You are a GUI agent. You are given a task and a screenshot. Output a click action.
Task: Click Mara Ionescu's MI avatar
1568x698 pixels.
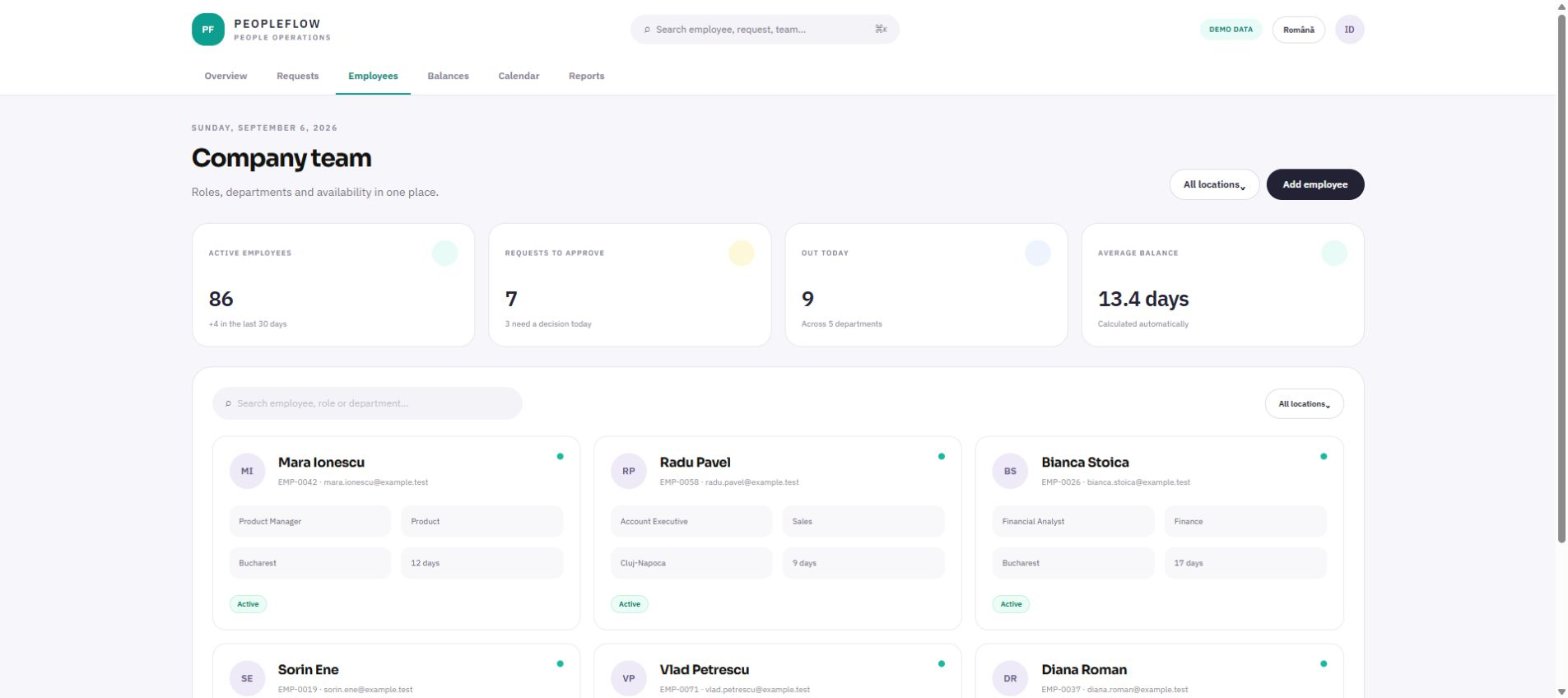(x=247, y=471)
